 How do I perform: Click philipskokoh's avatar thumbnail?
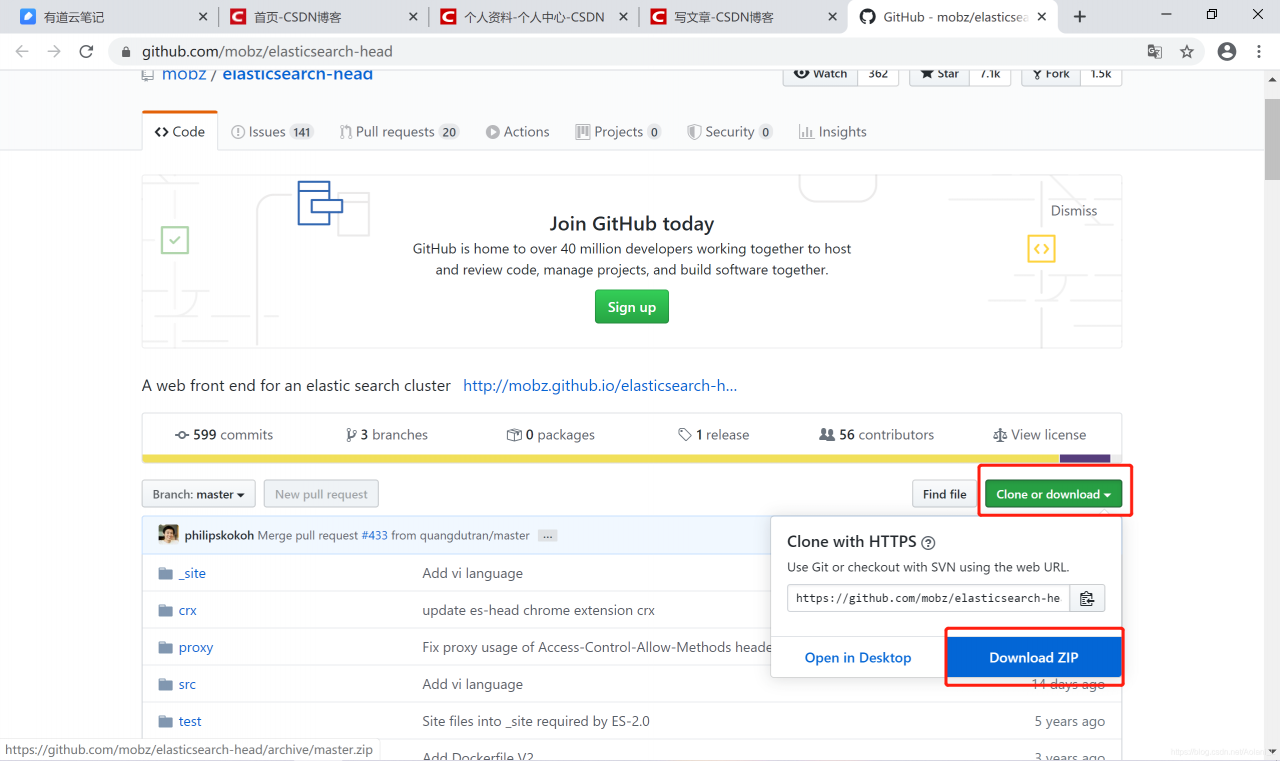(168, 535)
